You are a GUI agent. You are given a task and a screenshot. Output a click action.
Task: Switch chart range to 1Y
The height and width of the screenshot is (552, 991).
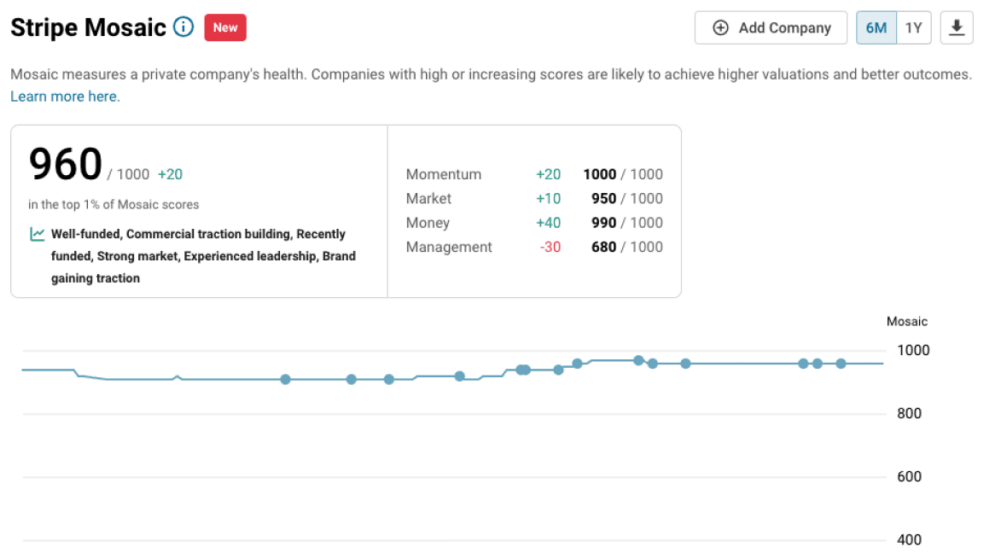click(x=913, y=28)
